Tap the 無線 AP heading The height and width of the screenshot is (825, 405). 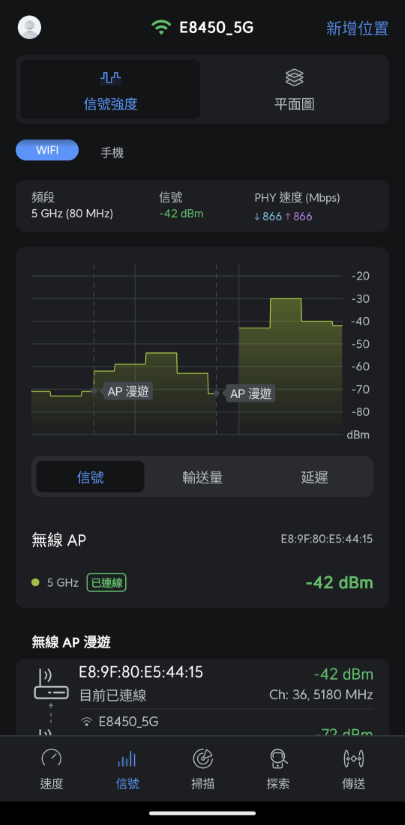point(59,539)
